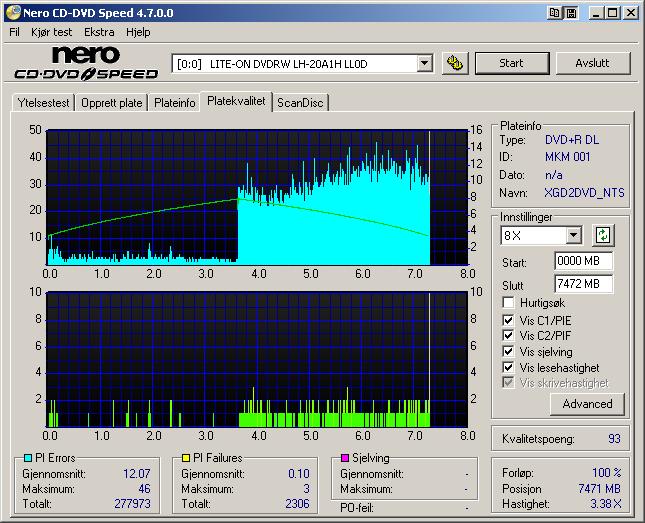Click the Nero CD-DVD Speed logo

[x=86, y=63]
